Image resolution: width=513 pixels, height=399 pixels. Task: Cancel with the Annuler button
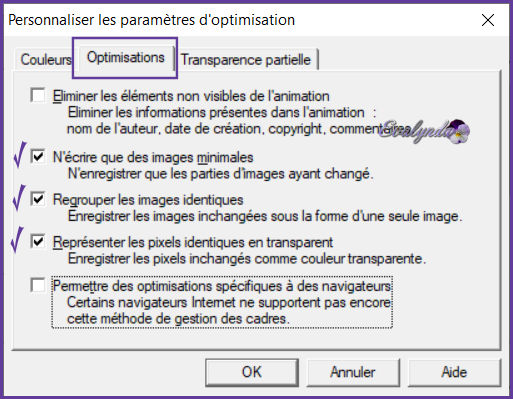[x=353, y=372]
